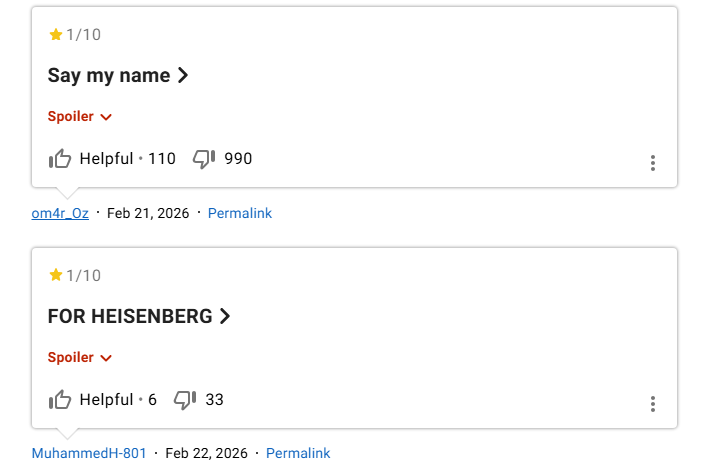Click the chevron next to "FOR HEISENBERG"

[x=225, y=316]
